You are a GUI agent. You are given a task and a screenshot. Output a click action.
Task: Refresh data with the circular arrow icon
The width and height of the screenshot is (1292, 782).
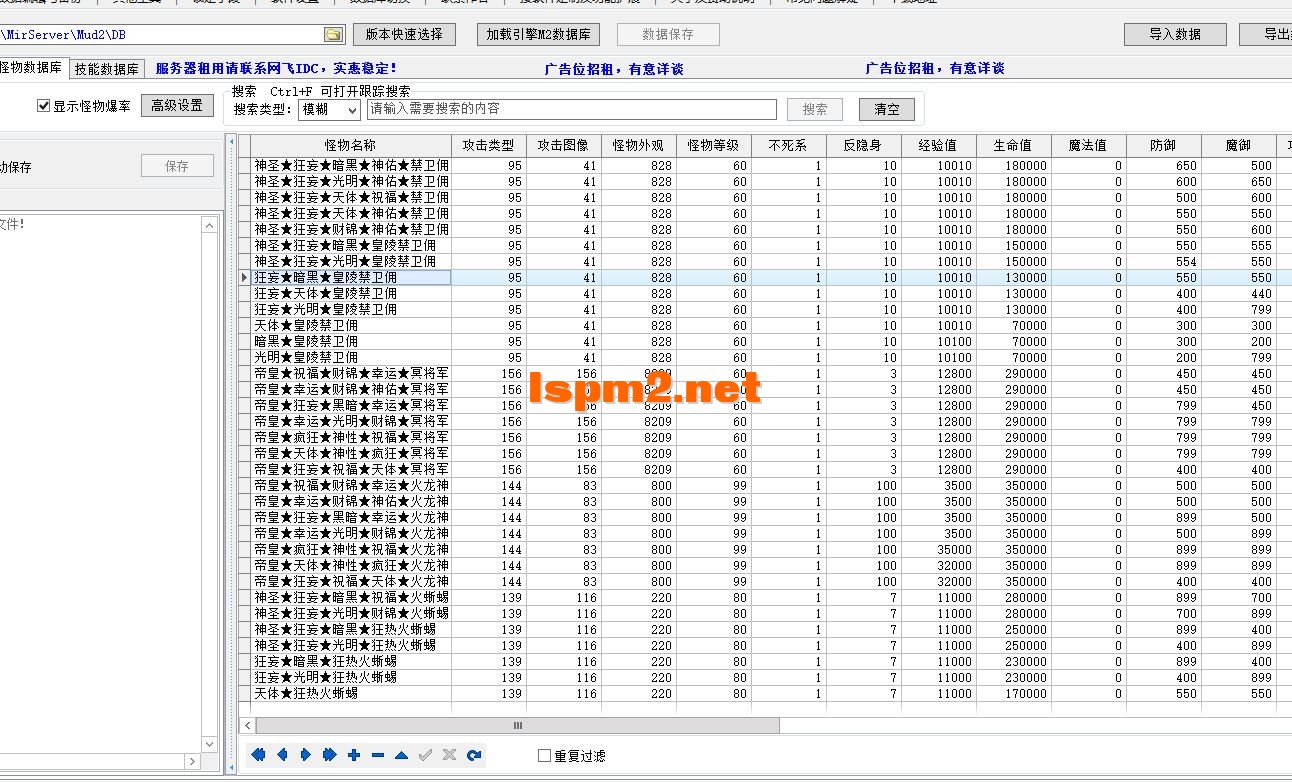click(473, 755)
